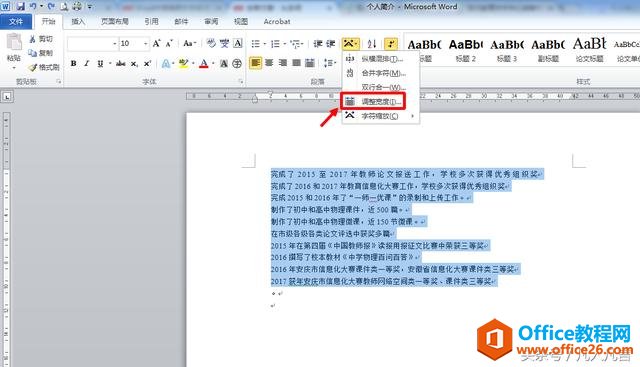Screen dimensions: 640x367
Task: Apply the red font color
Action: pos(204,64)
